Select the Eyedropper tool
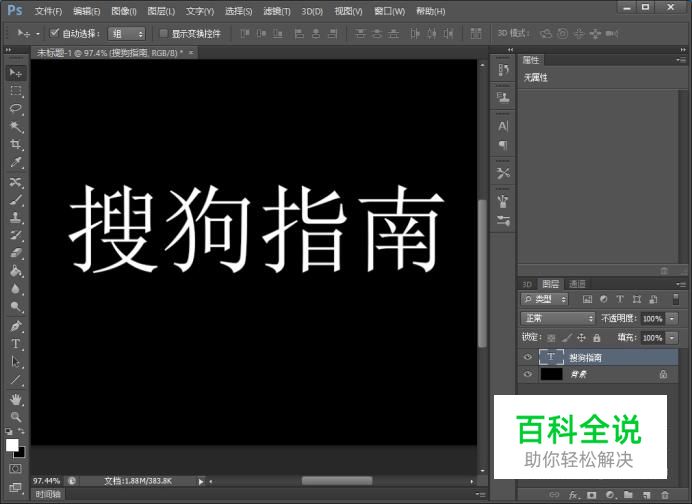692x504 pixels. [16, 162]
